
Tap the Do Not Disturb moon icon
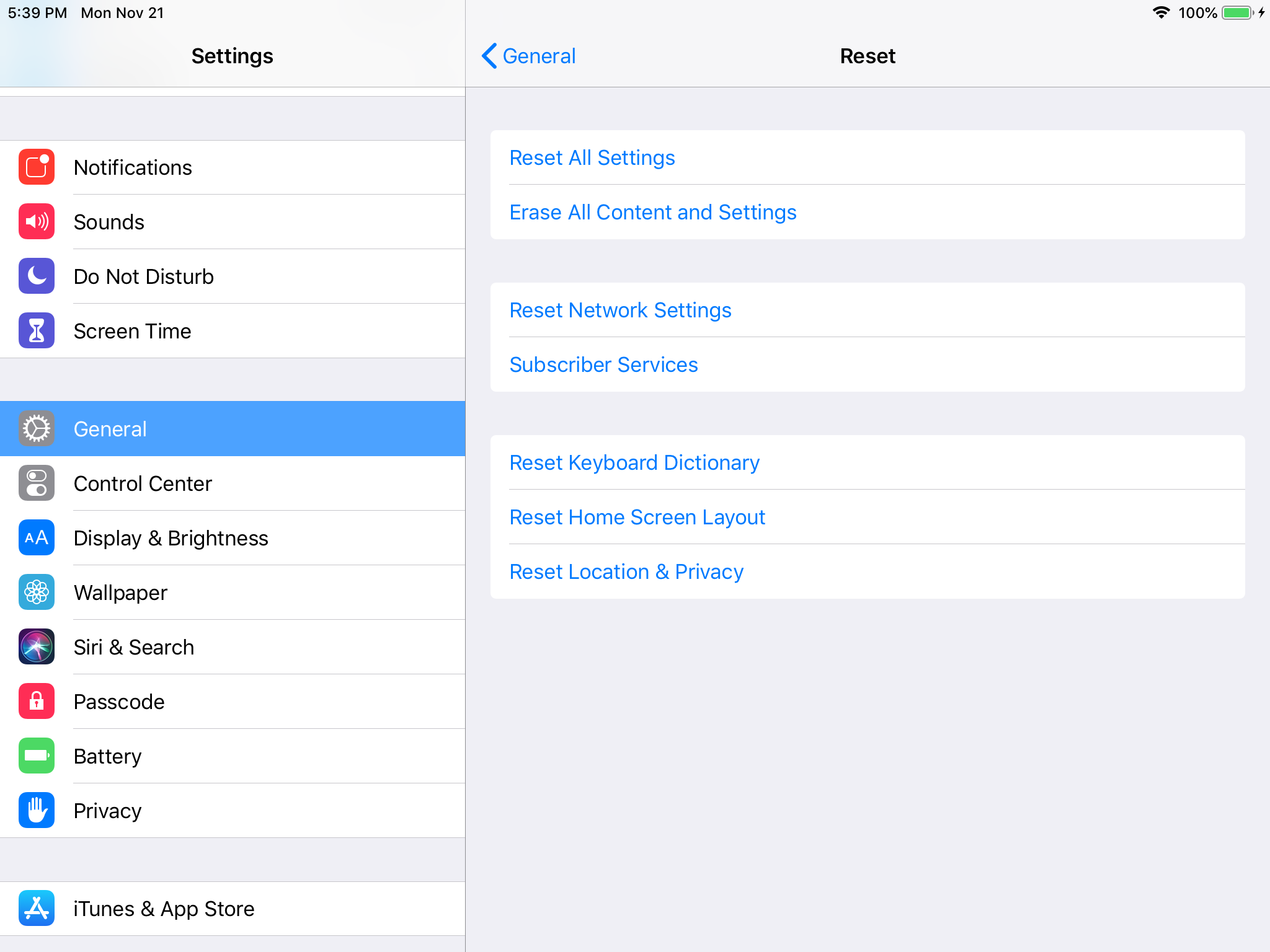[37, 276]
